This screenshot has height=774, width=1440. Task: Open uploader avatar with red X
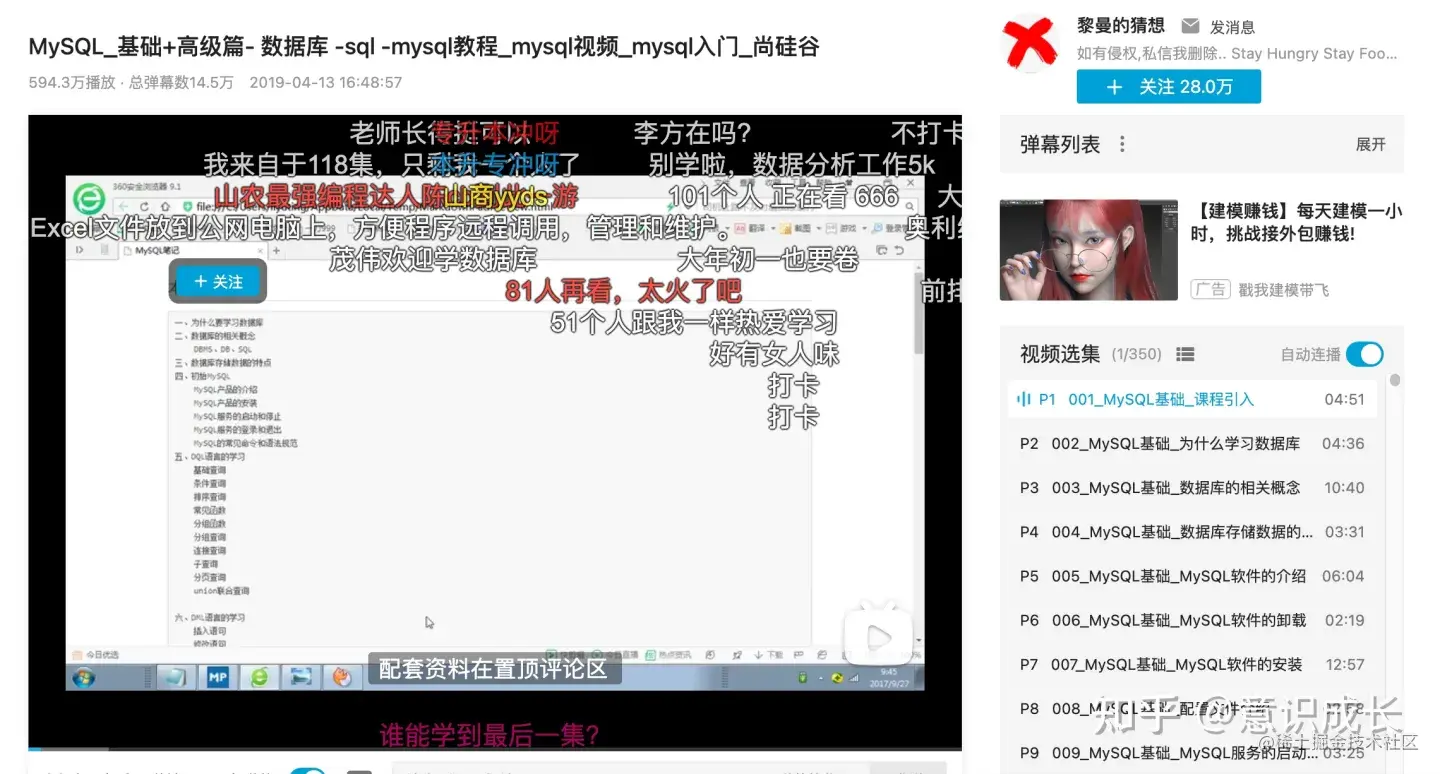[1031, 45]
